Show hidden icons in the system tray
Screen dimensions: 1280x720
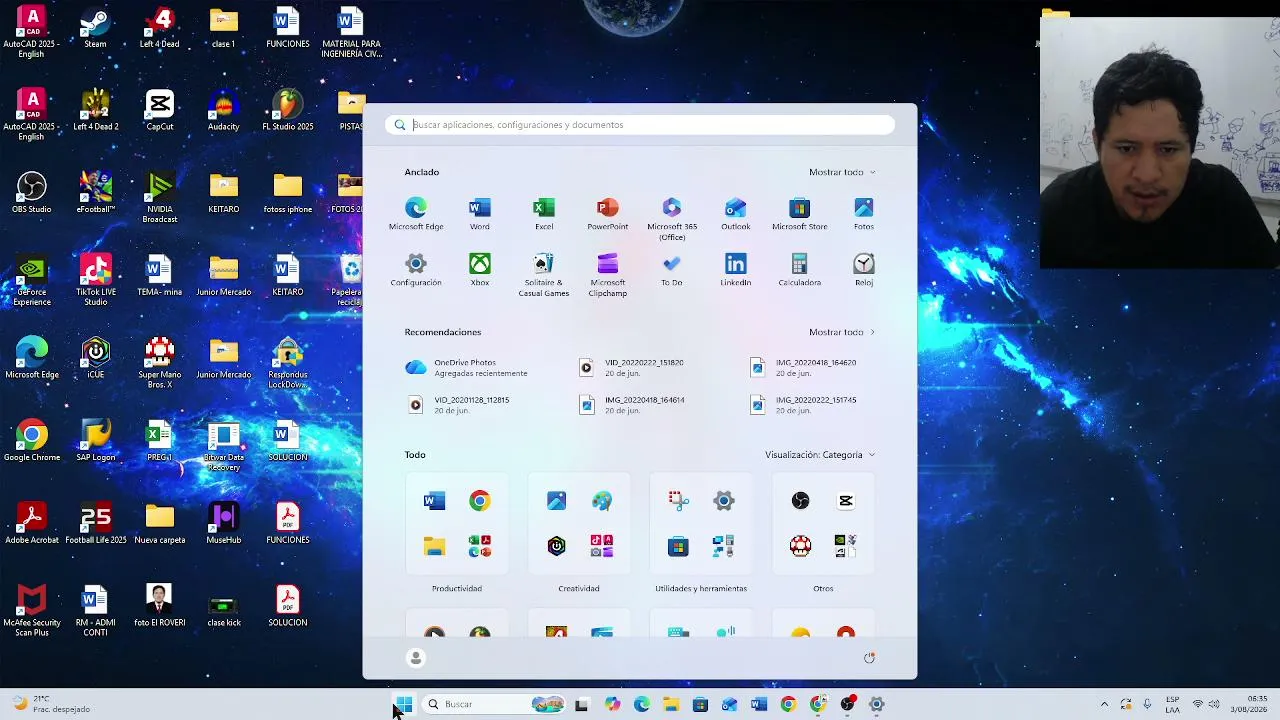(1104, 704)
